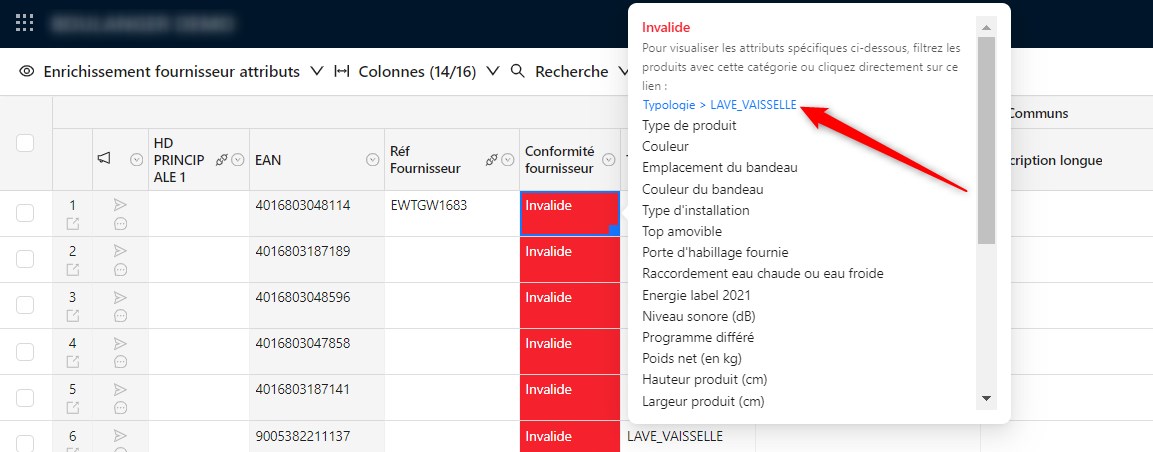
Task: Open the EAN column filter dropdown
Action: coord(372,160)
